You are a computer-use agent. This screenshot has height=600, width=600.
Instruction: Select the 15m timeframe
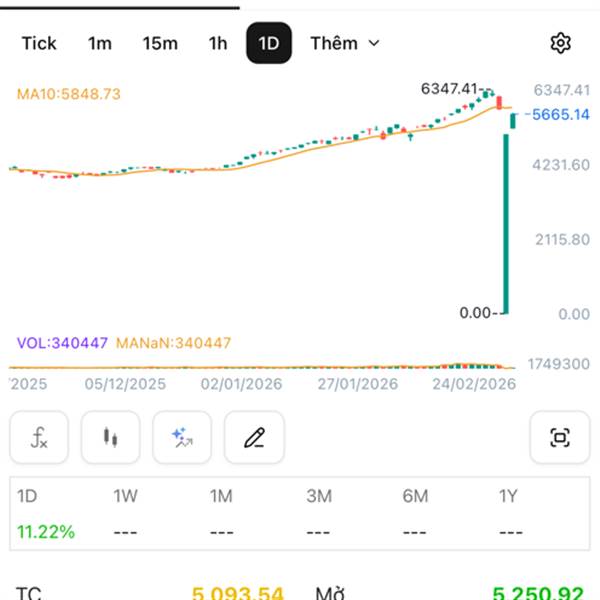click(160, 43)
